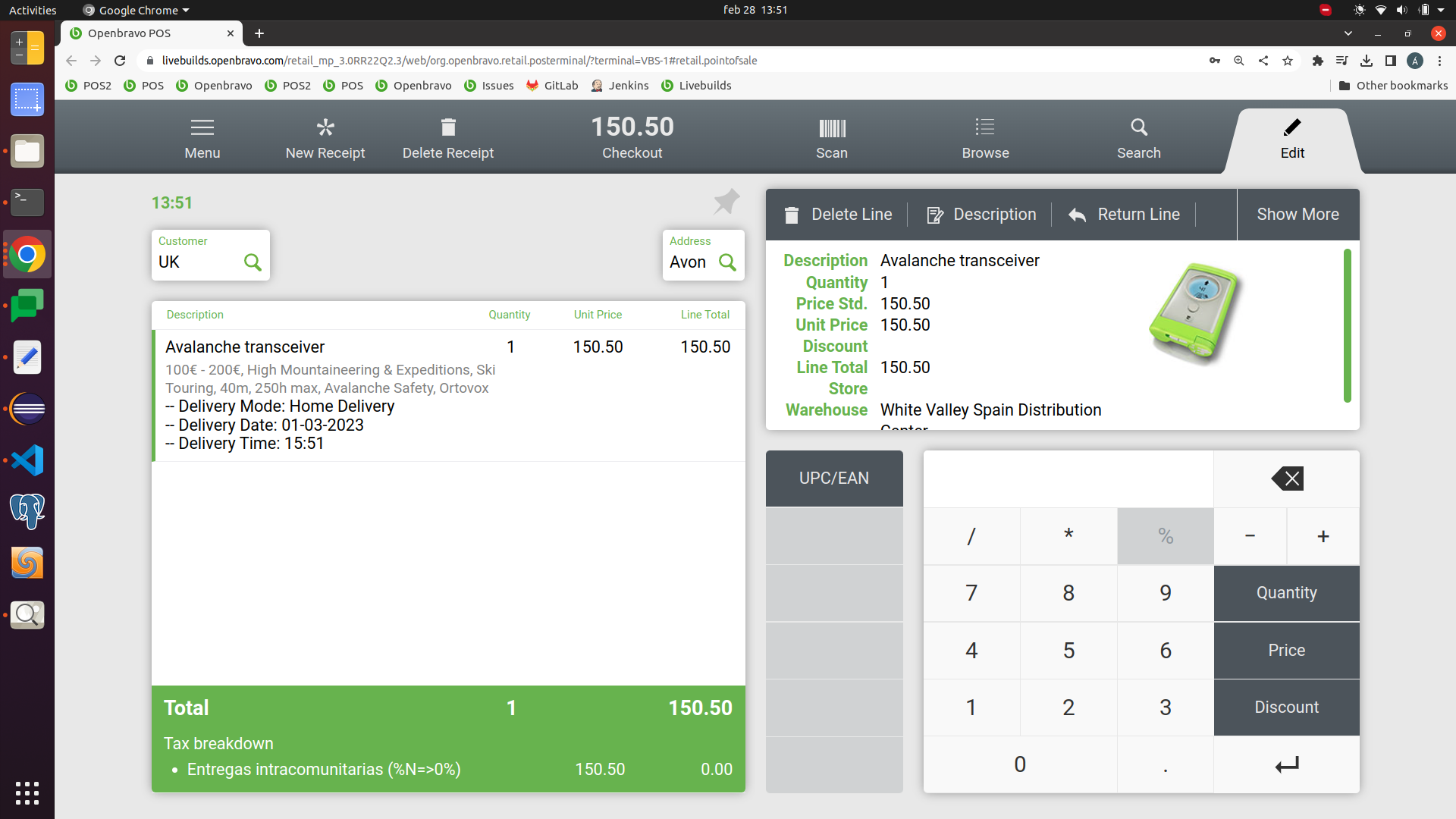1456x819 pixels.
Task: Switch to the Edit tab
Action: click(1292, 140)
